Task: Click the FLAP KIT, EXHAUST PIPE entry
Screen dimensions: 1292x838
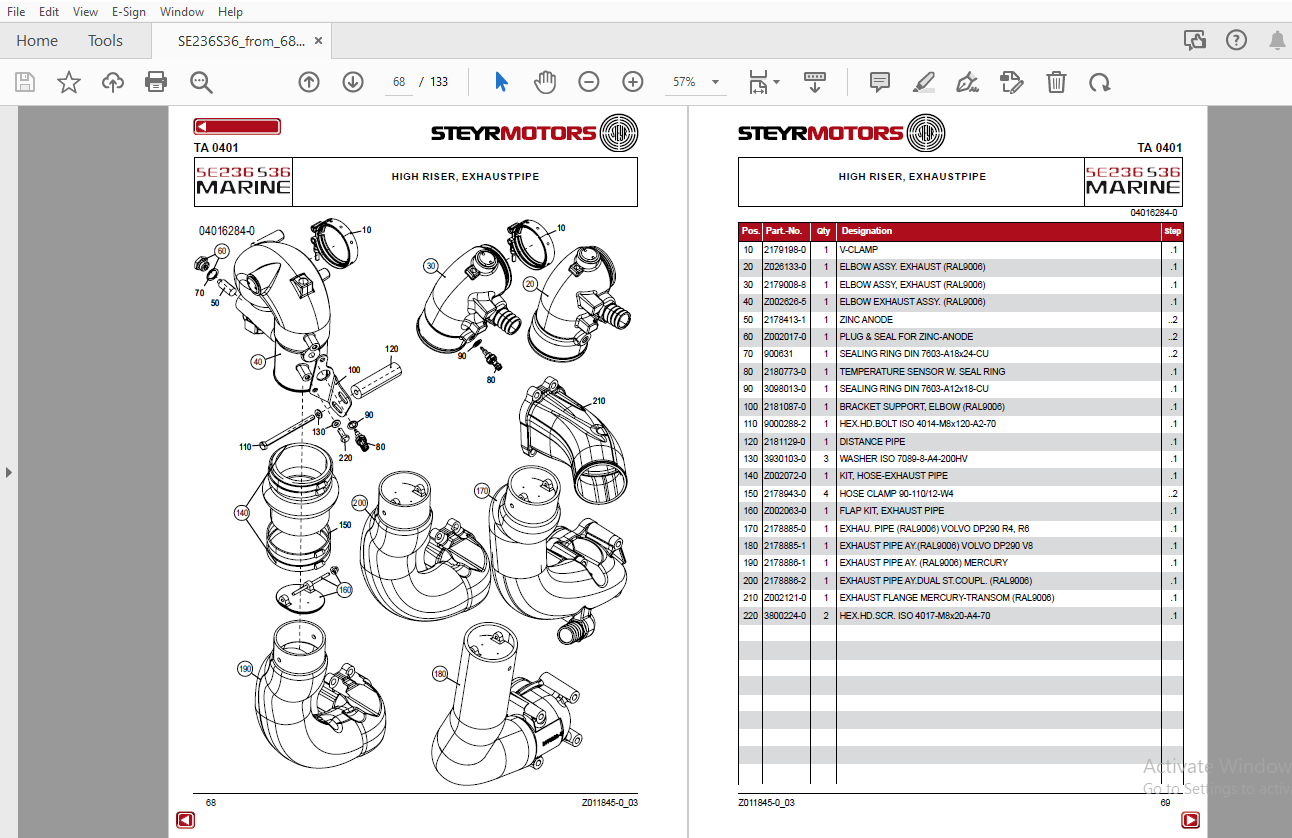Action: click(x=891, y=511)
